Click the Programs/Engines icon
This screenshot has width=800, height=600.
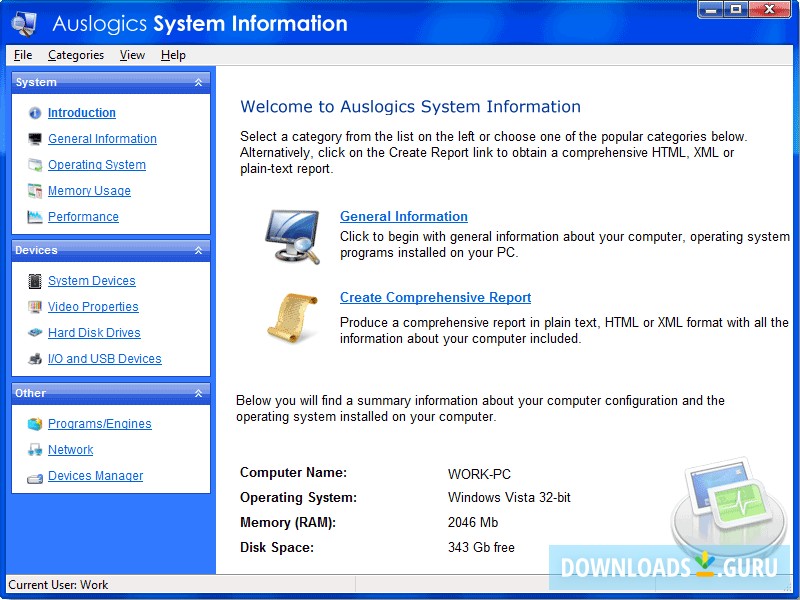35,424
